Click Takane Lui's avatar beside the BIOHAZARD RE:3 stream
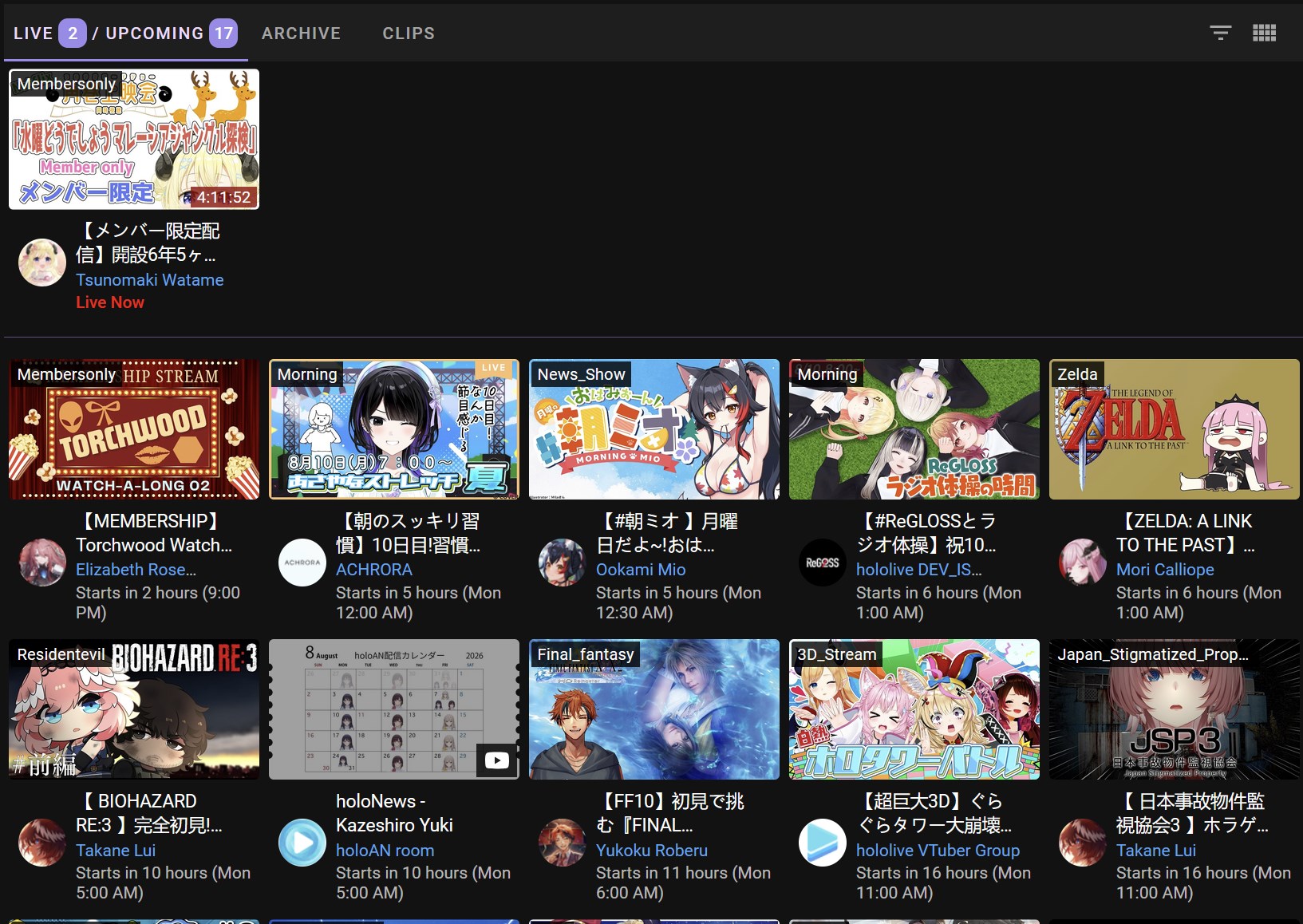The image size is (1303, 924). coord(42,843)
